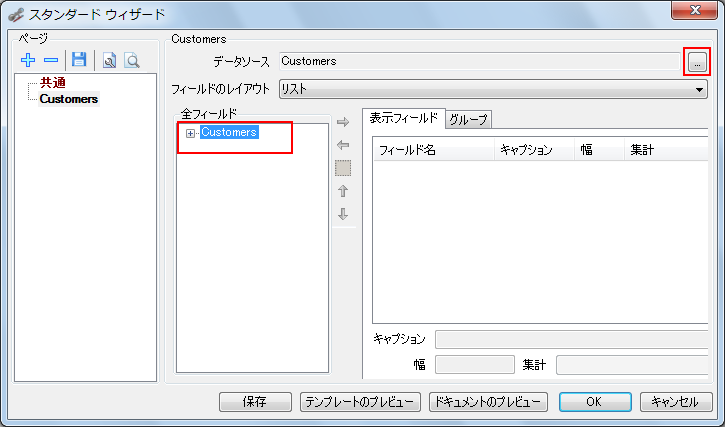The height and width of the screenshot is (427, 725).
Task: Select the 表示フィールド tab
Action: click(403, 118)
